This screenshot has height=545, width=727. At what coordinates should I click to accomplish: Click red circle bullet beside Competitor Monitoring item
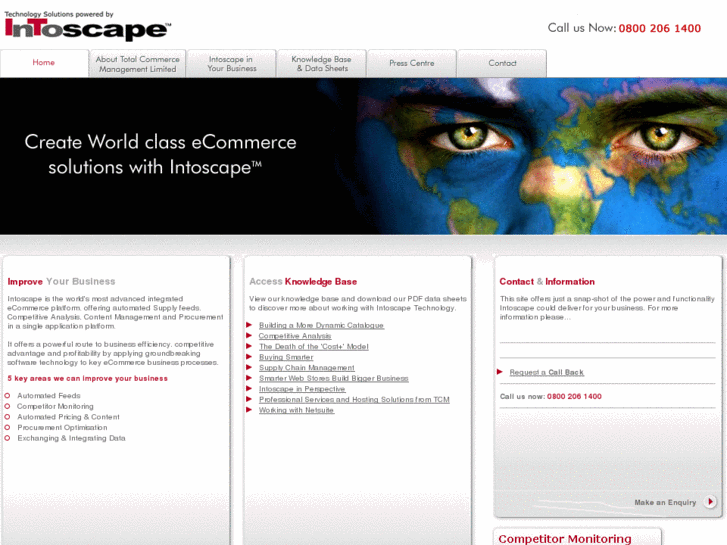point(7,406)
